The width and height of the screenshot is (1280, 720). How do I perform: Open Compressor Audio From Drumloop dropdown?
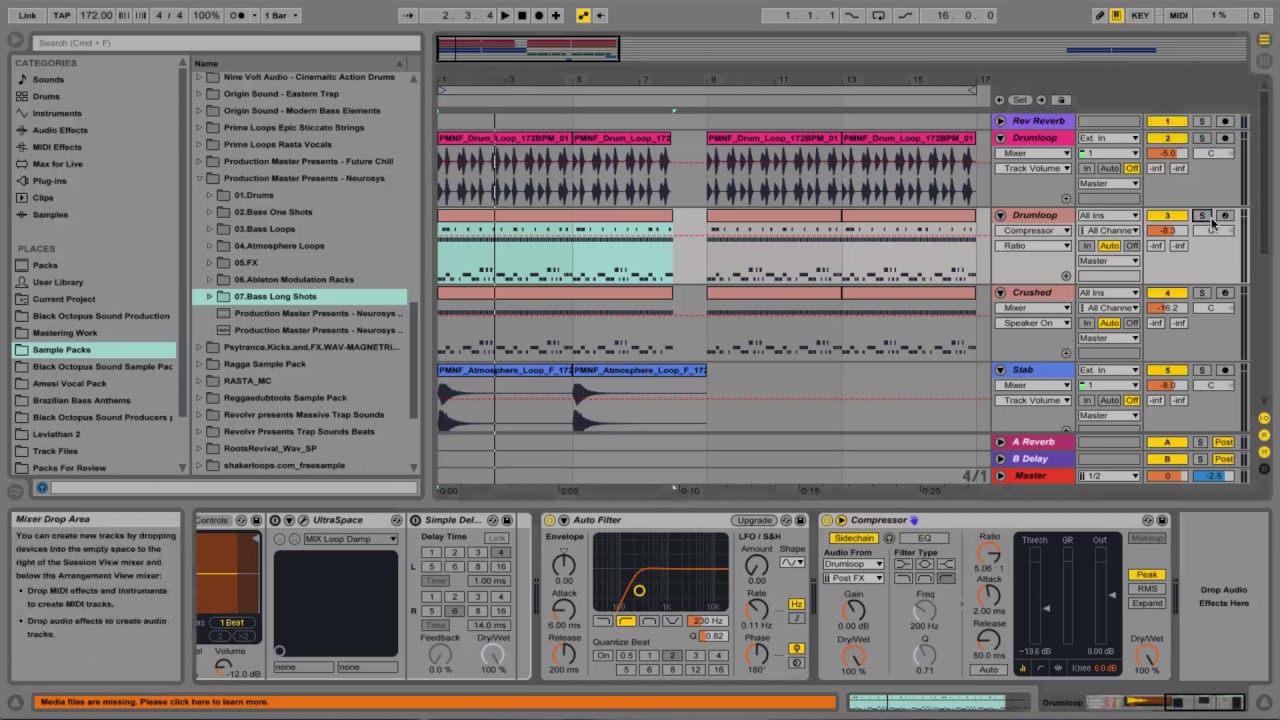853,564
